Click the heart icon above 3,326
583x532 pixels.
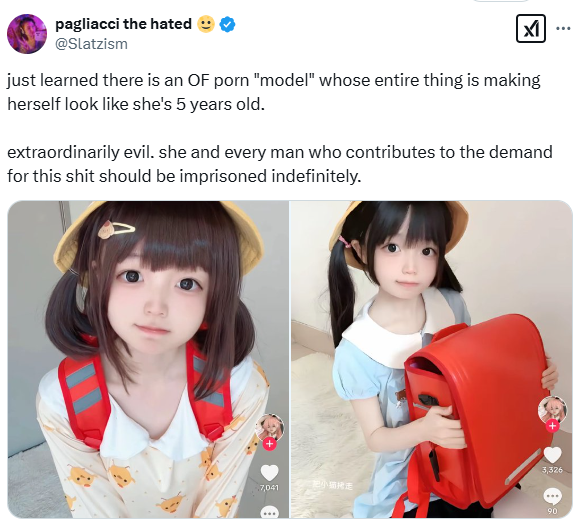[553, 455]
